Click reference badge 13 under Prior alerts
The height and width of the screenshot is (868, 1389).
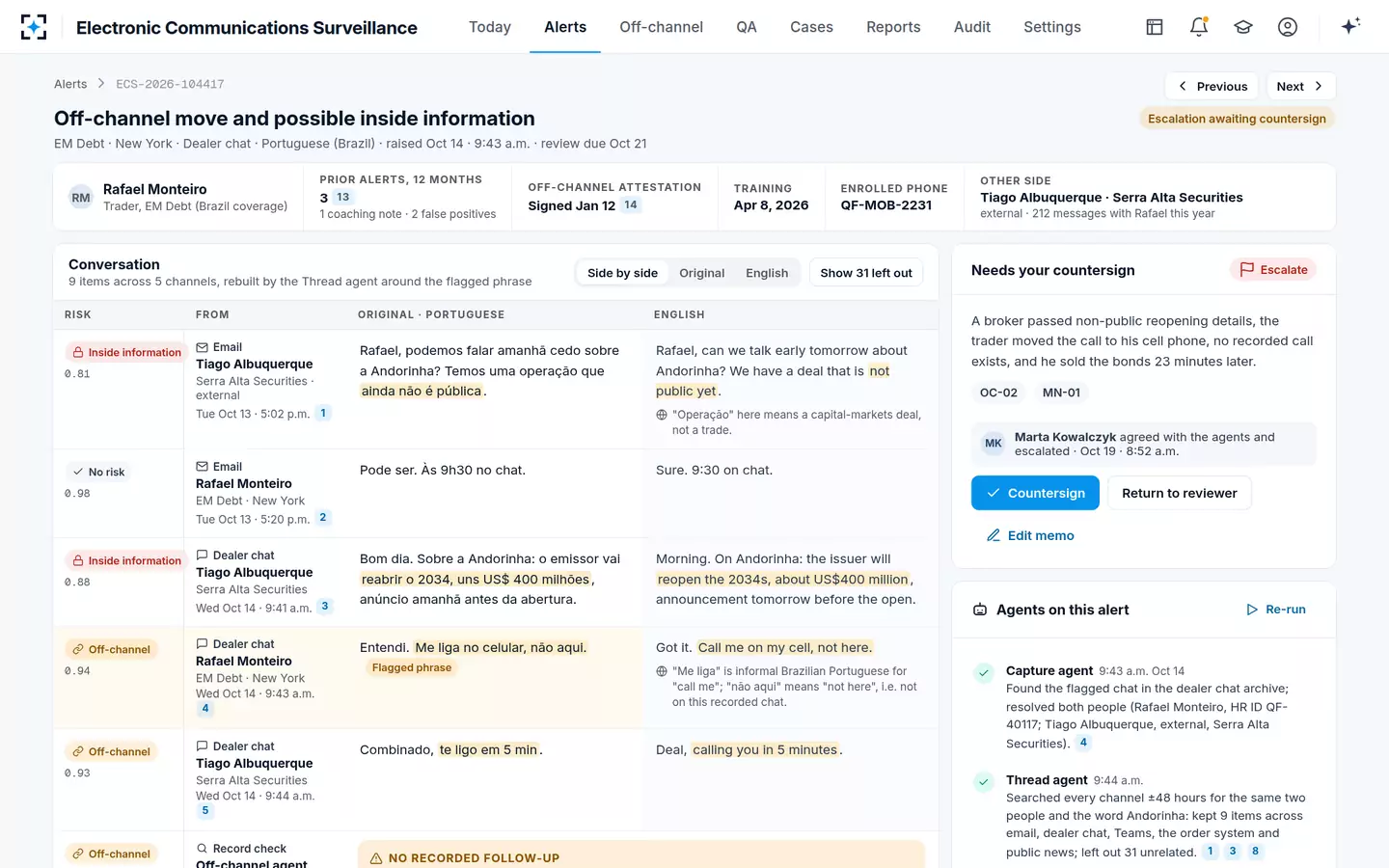tap(343, 197)
